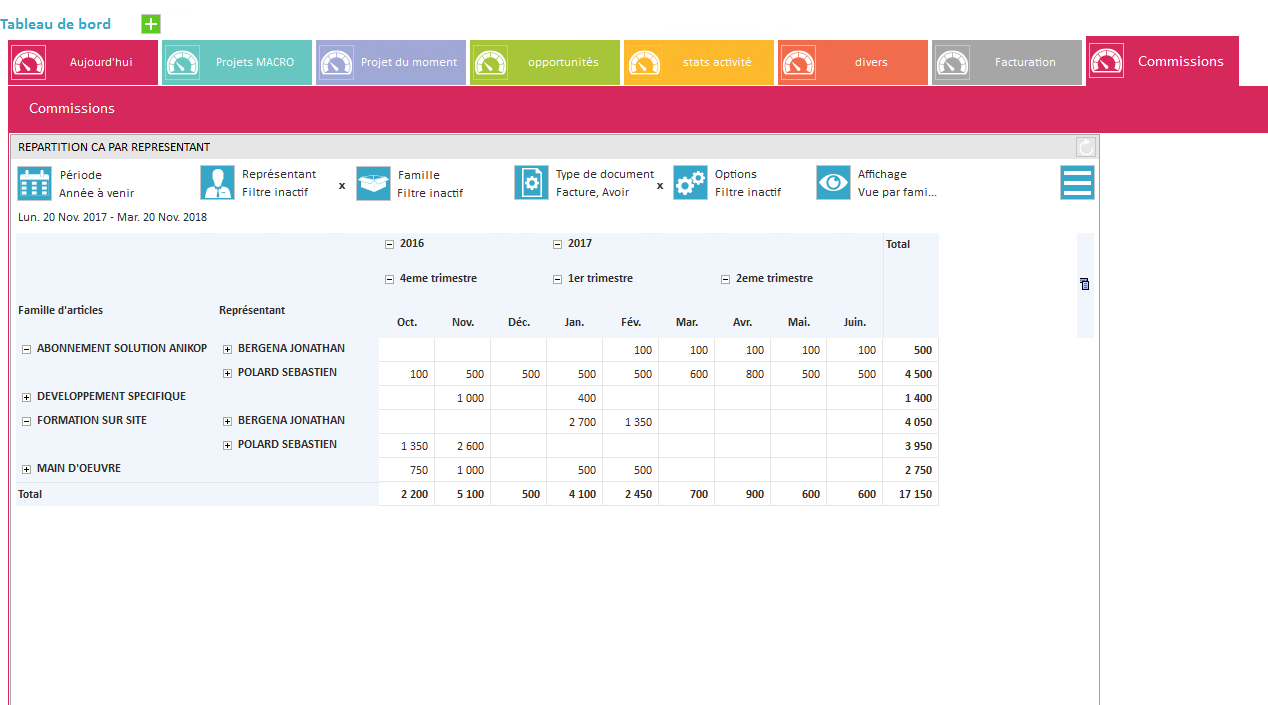Image resolution: width=1268 pixels, height=705 pixels.
Task: Click the grand total cell 17 150
Action: pyautogui.click(x=911, y=494)
